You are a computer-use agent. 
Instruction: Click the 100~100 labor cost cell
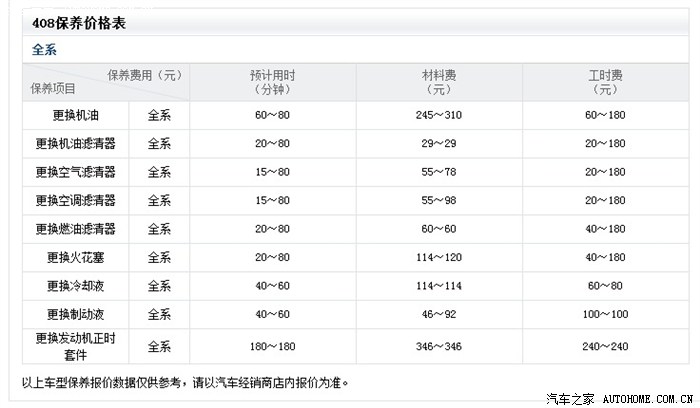[x=605, y=315]
